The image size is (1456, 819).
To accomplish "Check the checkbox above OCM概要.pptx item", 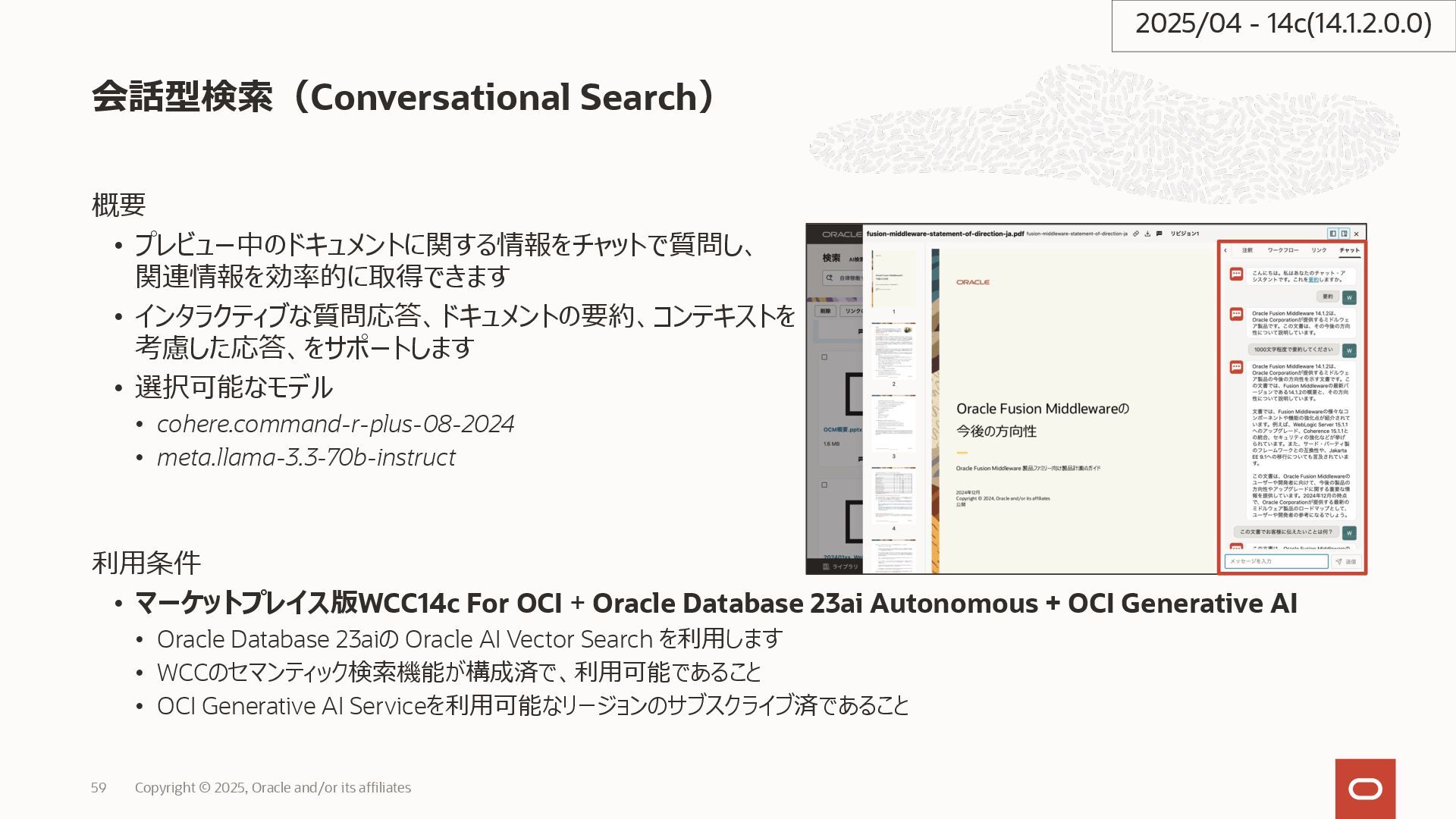I will point(824,356).
